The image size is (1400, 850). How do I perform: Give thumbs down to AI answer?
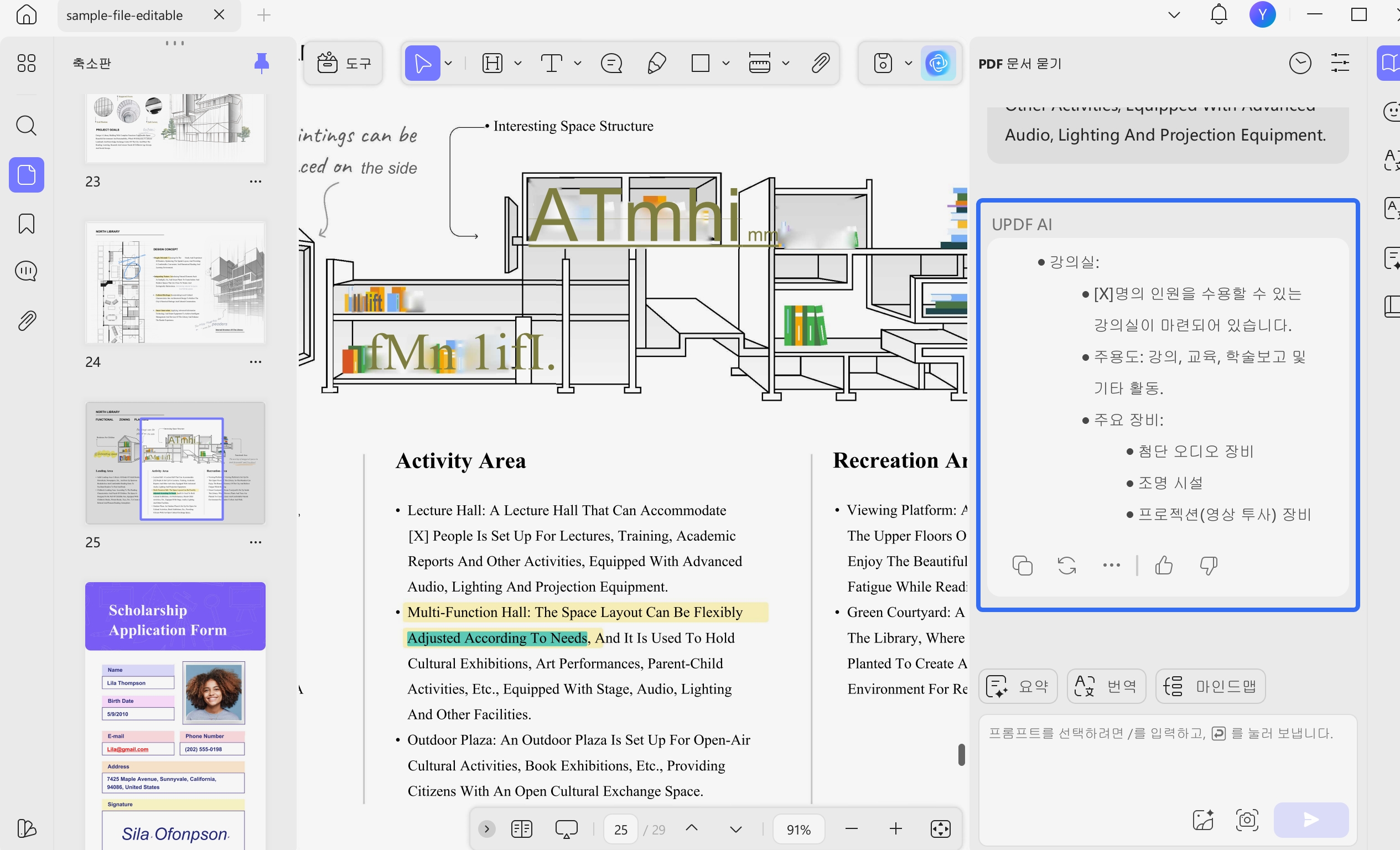coord(1208,566)
